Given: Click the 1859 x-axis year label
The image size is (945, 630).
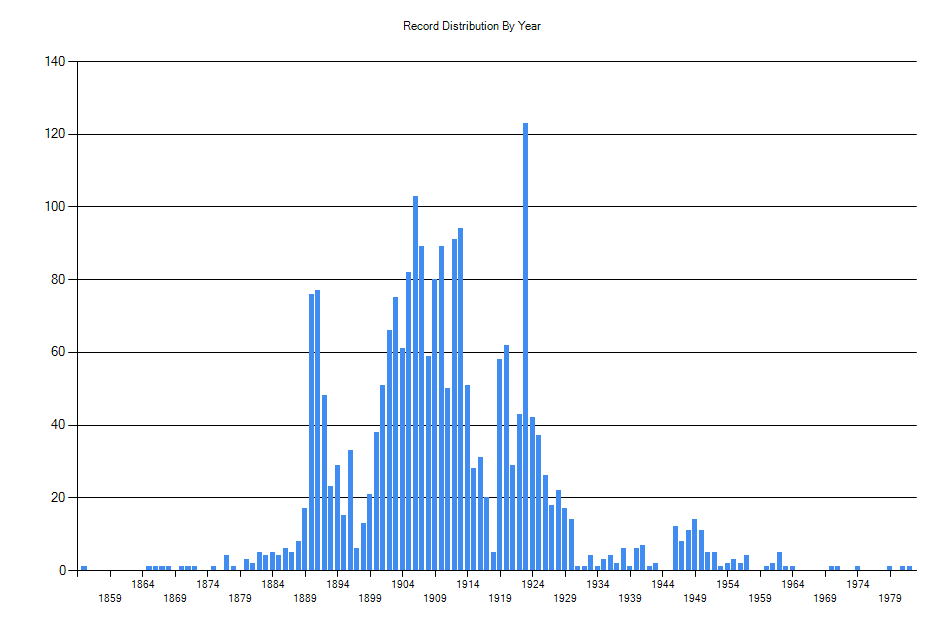Looking at the screenshot, I should [110, 598].
